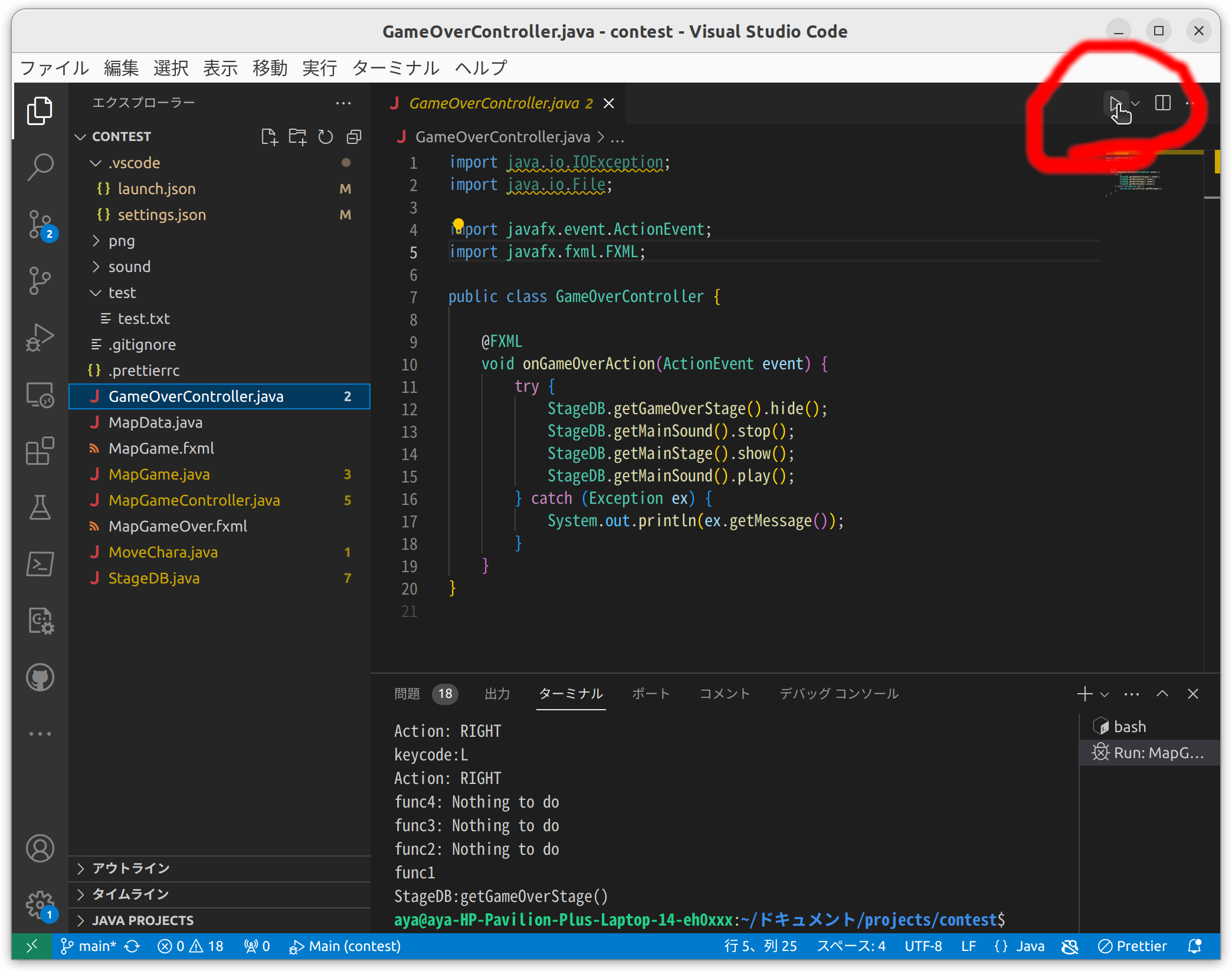Open Run and Debug view
Screen dimensions: 1232x971
[x=40, y=338]
